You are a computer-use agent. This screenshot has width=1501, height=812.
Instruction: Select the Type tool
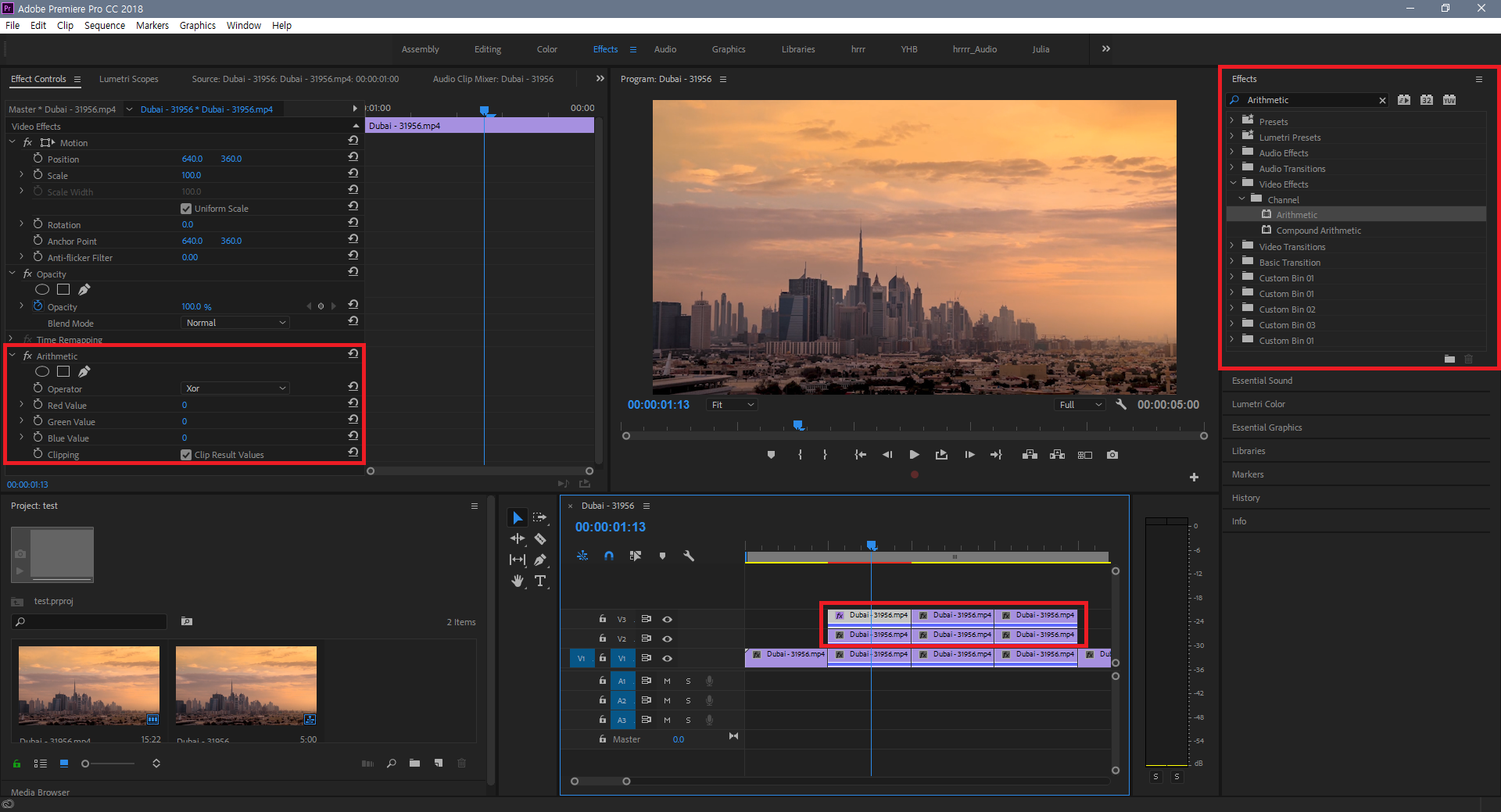540,581
